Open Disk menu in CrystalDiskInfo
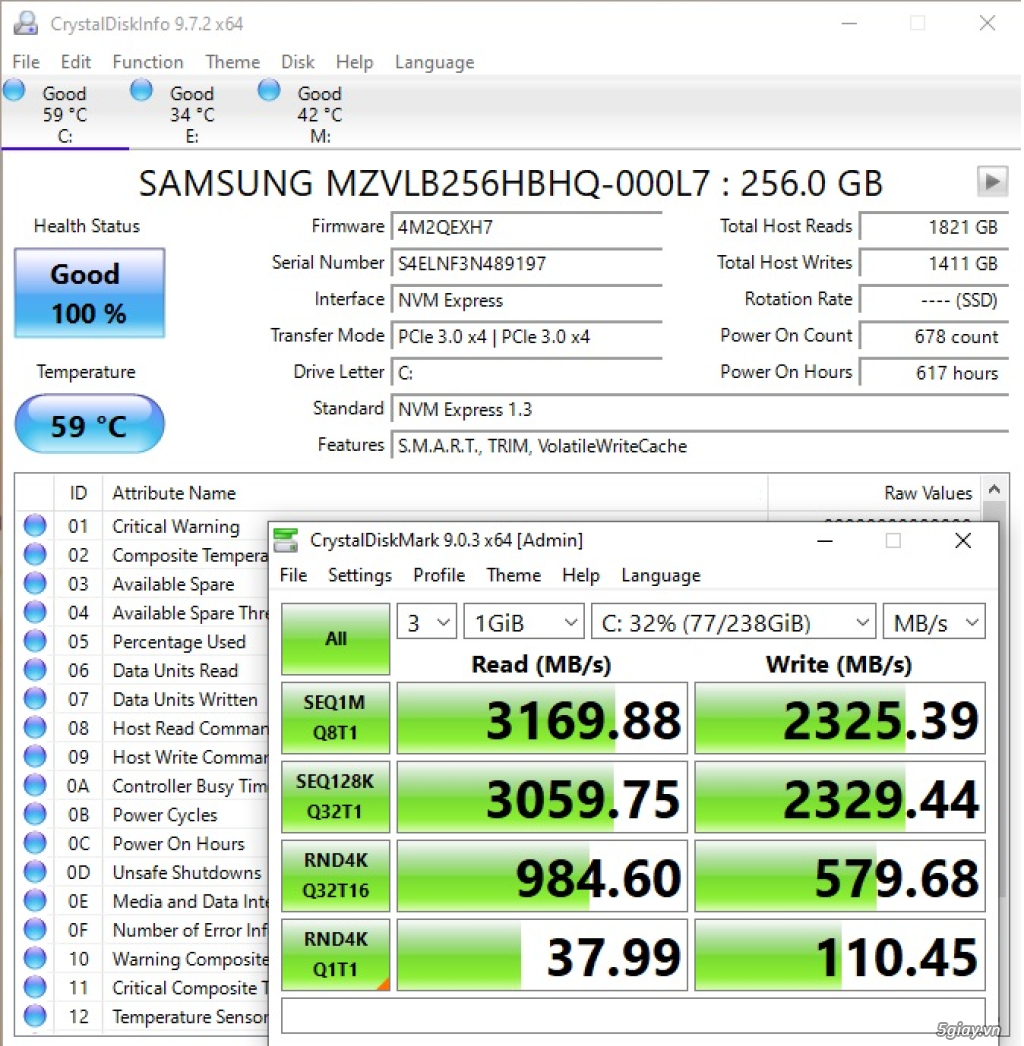 (298, 62)
